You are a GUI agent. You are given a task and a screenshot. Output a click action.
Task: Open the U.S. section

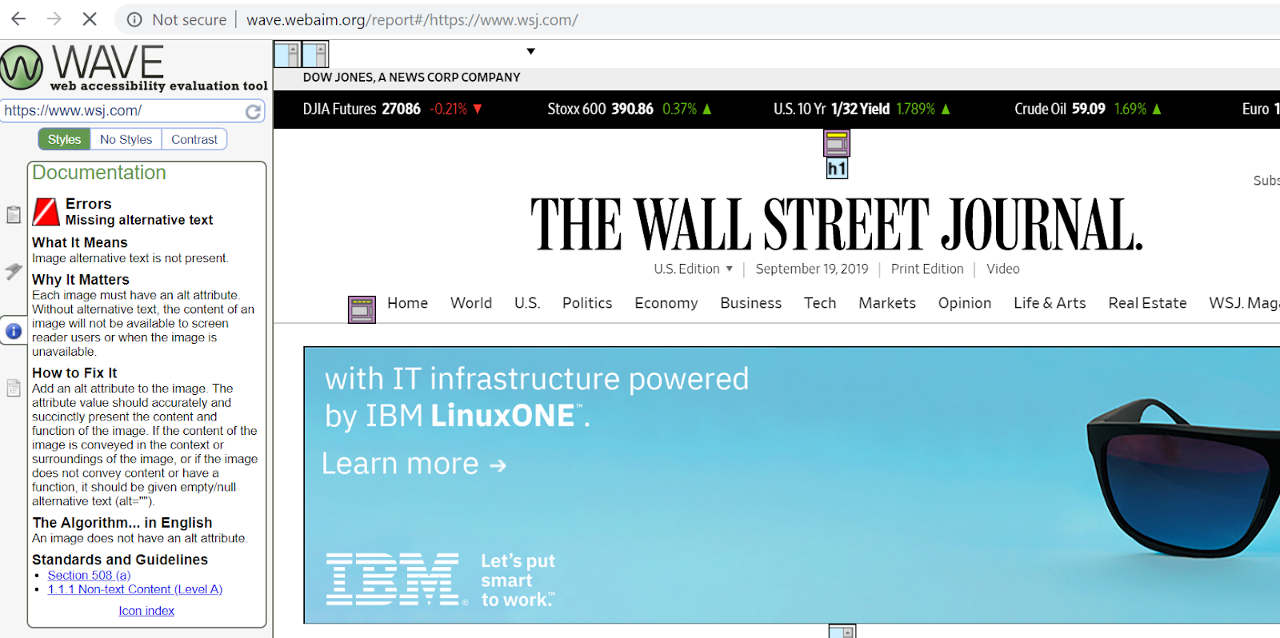click(x=527, y=303)
